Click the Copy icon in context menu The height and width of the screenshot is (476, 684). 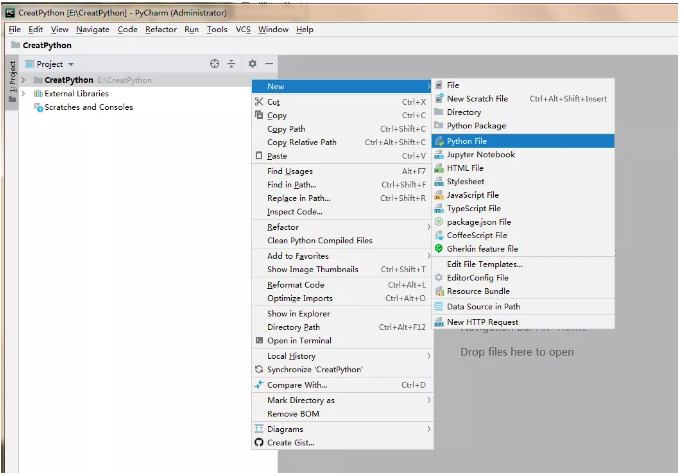[x=259, y=115]
